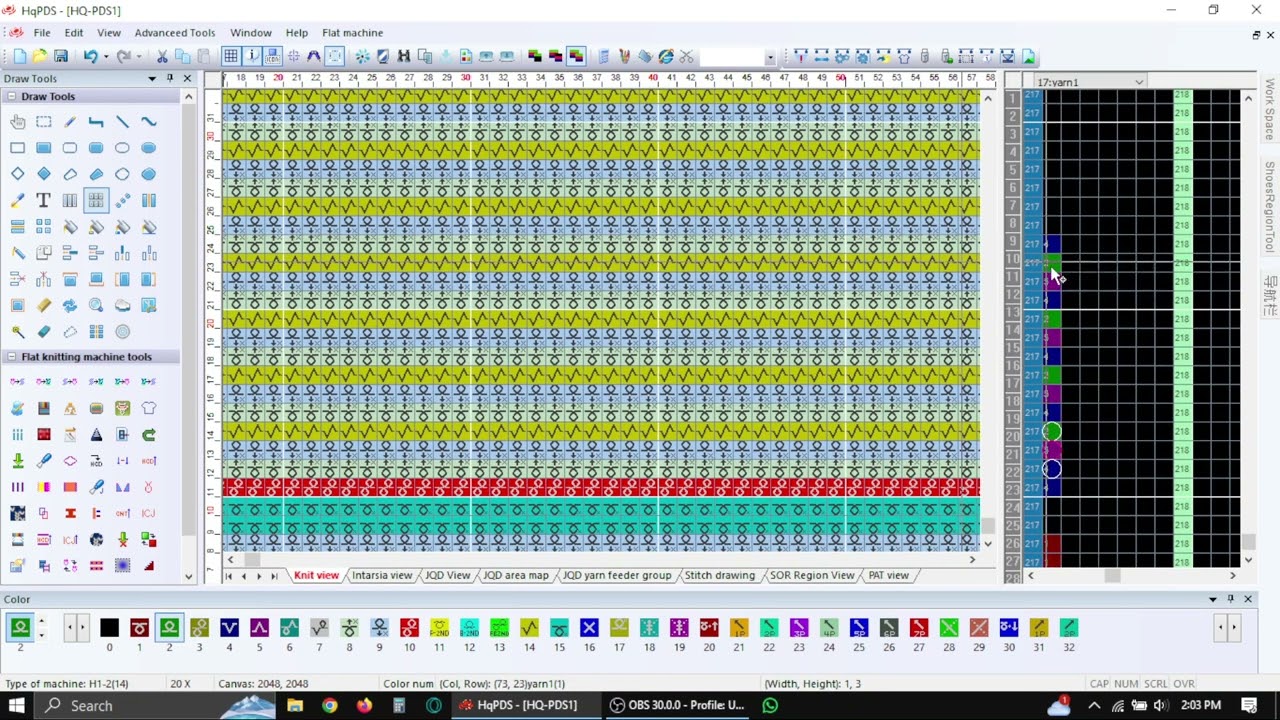Select the straight line draw tool
Screen dimensions: 1280x720
point(122,122)
